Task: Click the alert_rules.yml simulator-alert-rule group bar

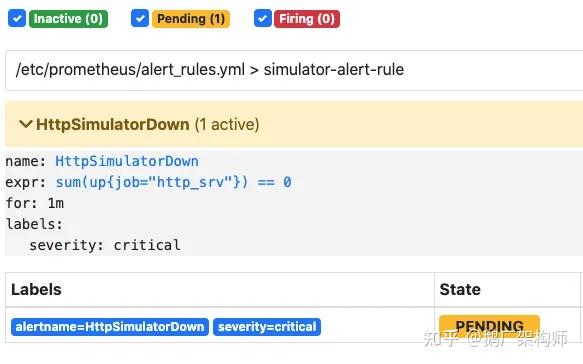Action: point(294,70)
